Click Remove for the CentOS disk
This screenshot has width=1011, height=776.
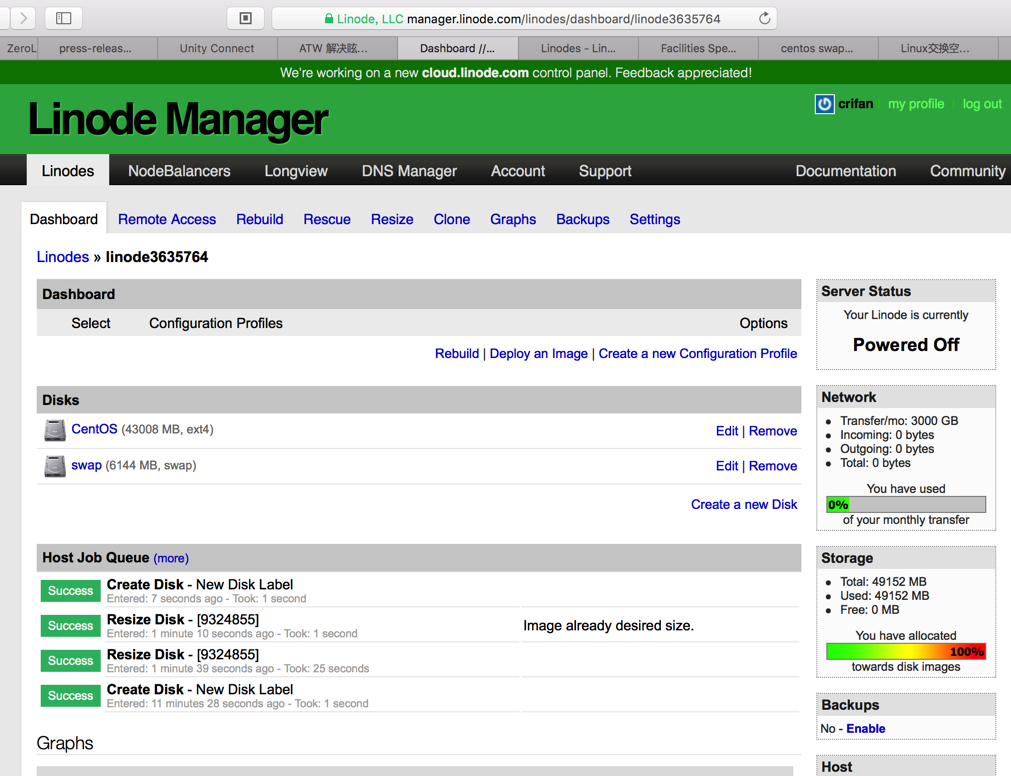(772, 431)
